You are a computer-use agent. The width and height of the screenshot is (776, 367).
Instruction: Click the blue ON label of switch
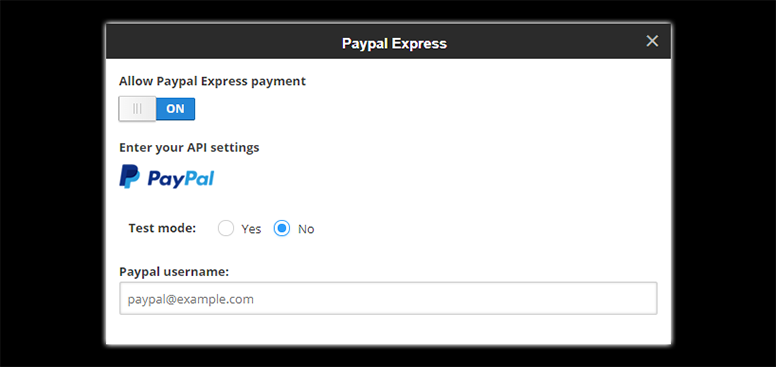tap(175, 109)
